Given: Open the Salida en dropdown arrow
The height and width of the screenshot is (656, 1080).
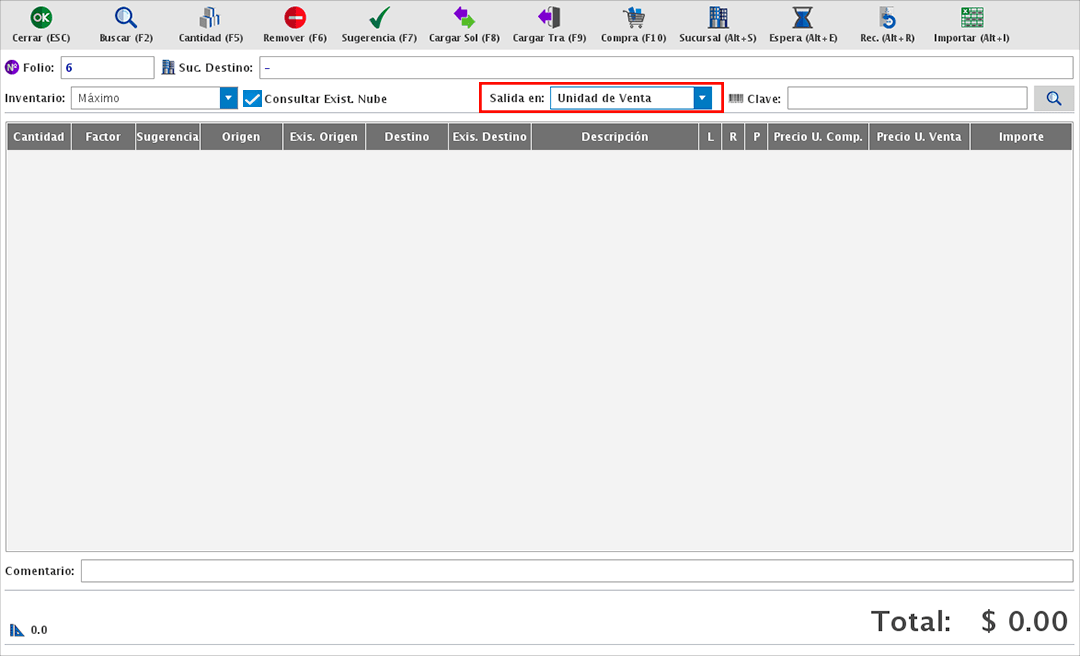Looking at the screenshot, I should coord(703,98).
